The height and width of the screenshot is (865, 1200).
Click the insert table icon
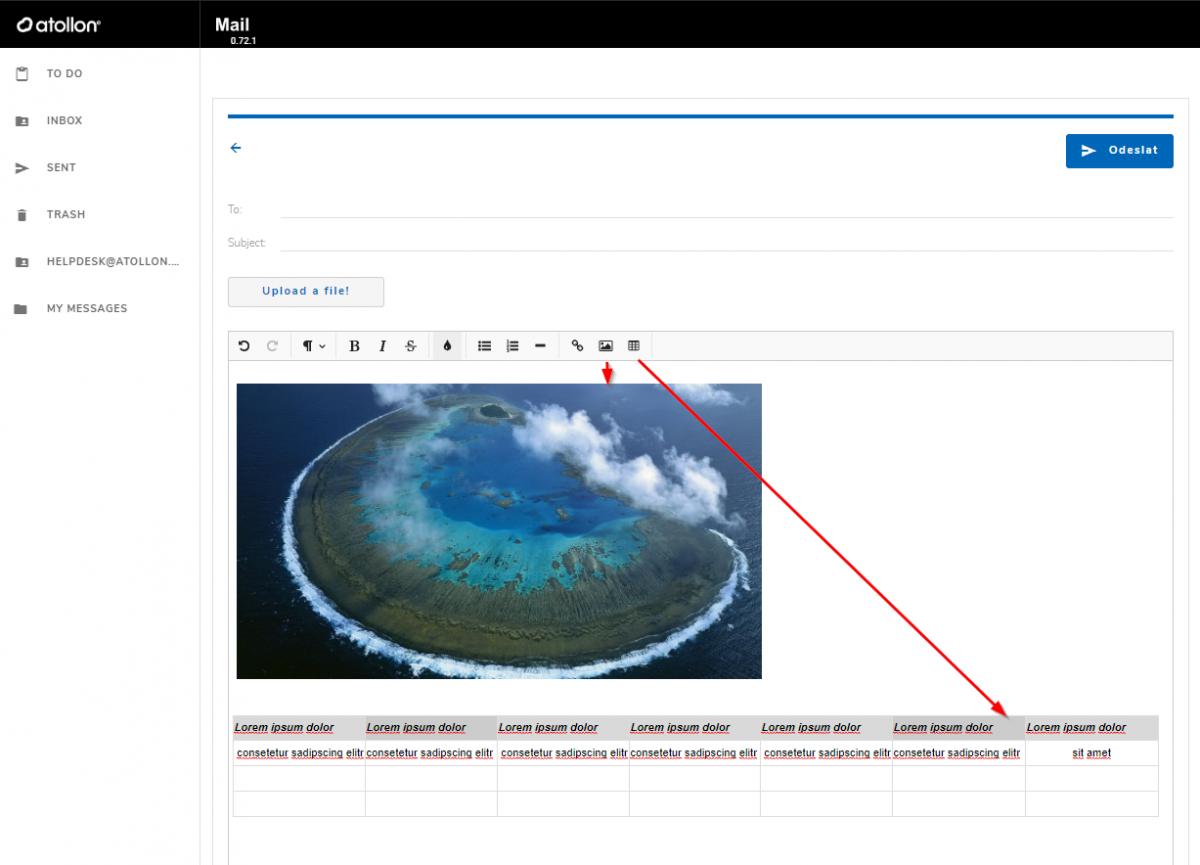pos(634,346)
